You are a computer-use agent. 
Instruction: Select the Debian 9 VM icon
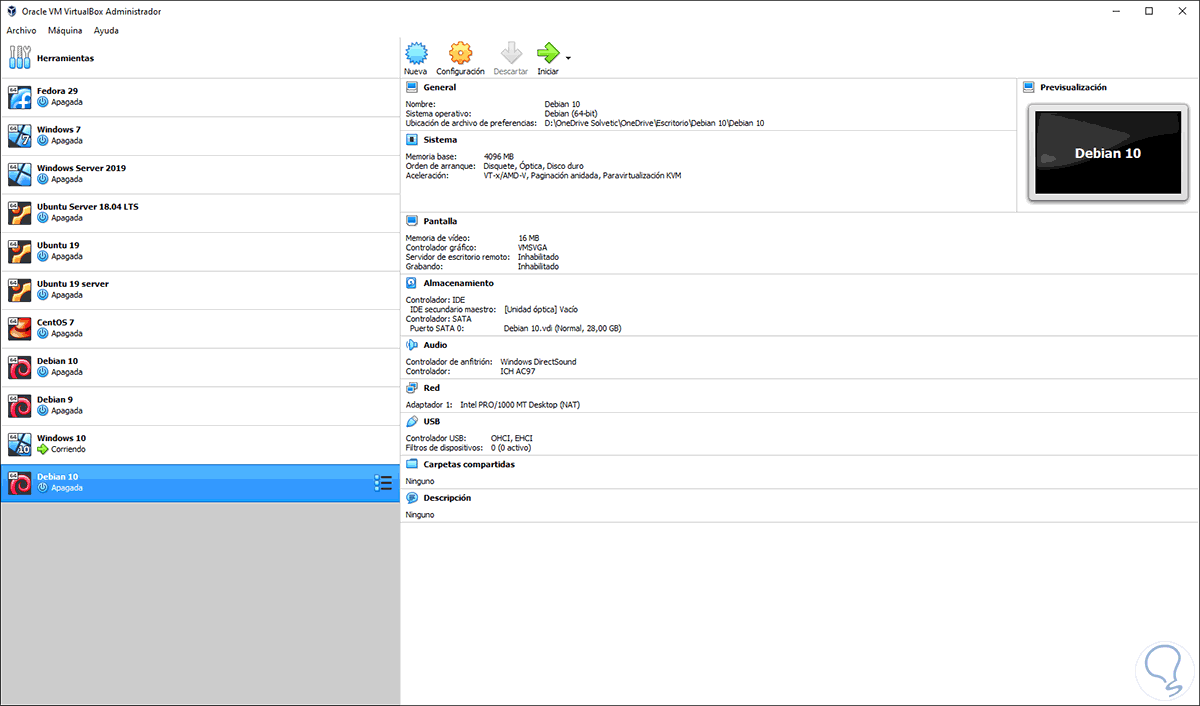tap(19, 405)
